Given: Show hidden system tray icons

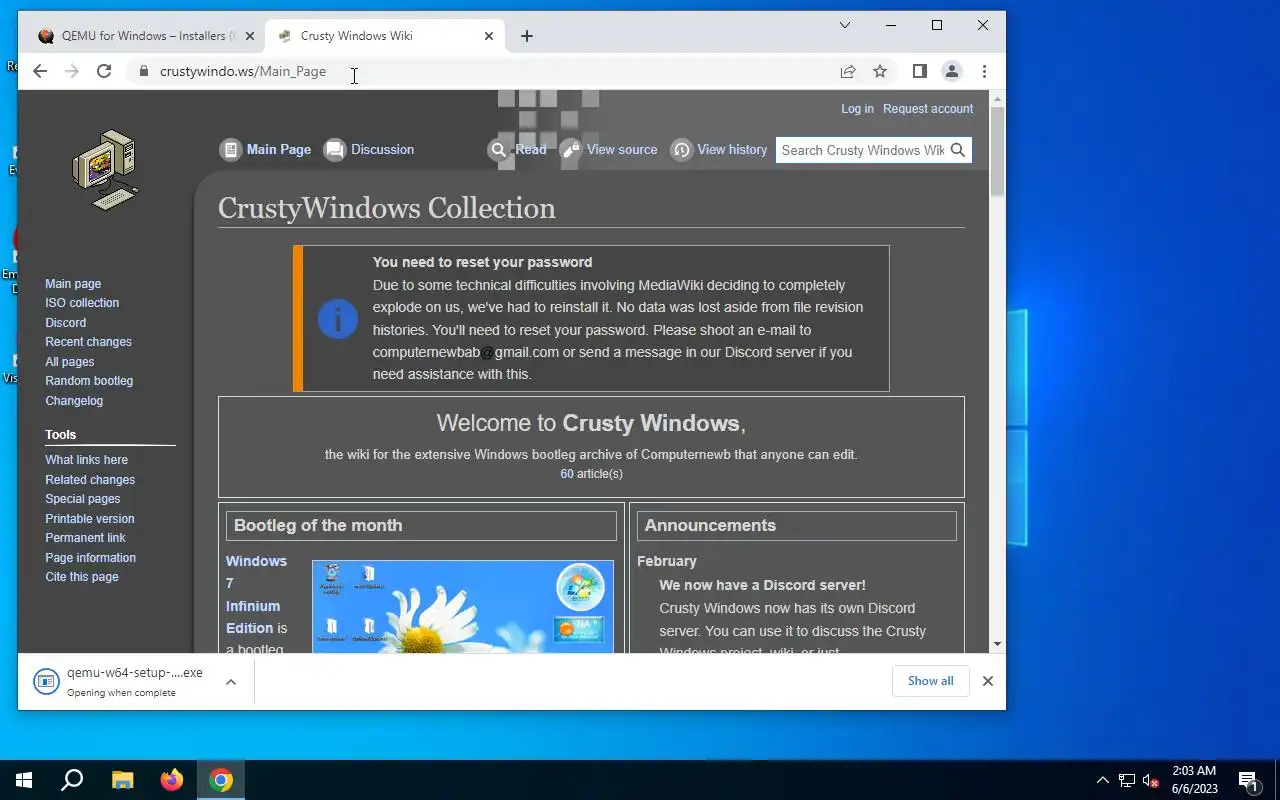Looking at the screenshot, I should 1103,780.
